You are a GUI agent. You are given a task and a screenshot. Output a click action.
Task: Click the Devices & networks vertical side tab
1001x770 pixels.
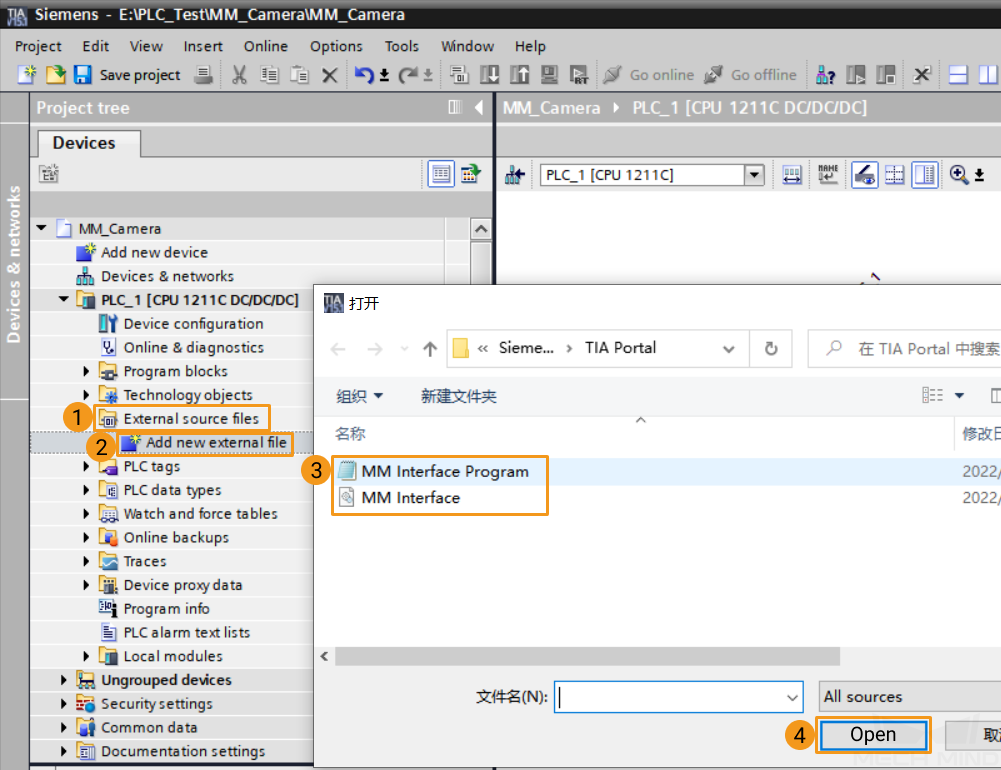14,263
